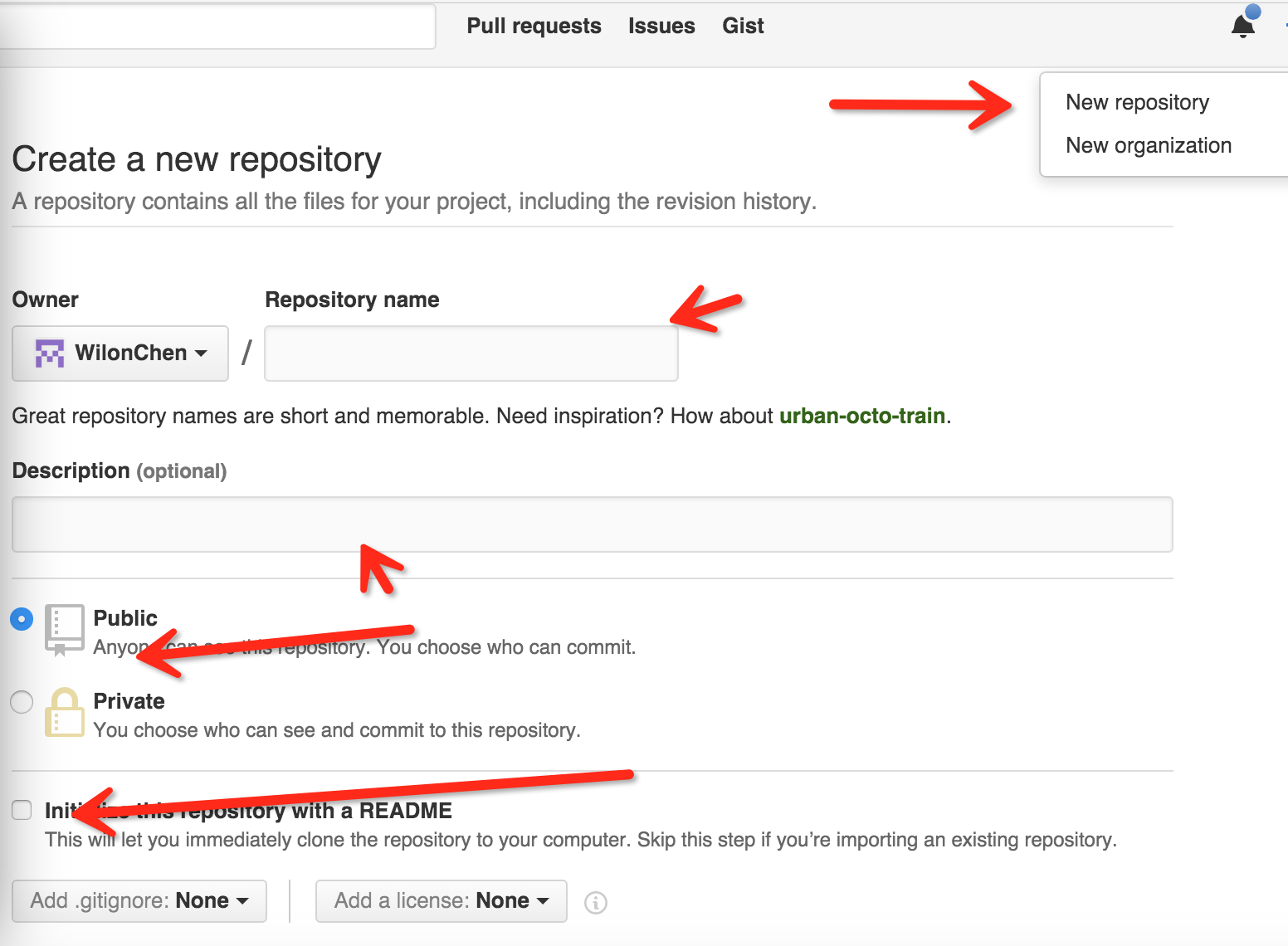
Task: Click the Private option label
Action: (x=129, y=701)
